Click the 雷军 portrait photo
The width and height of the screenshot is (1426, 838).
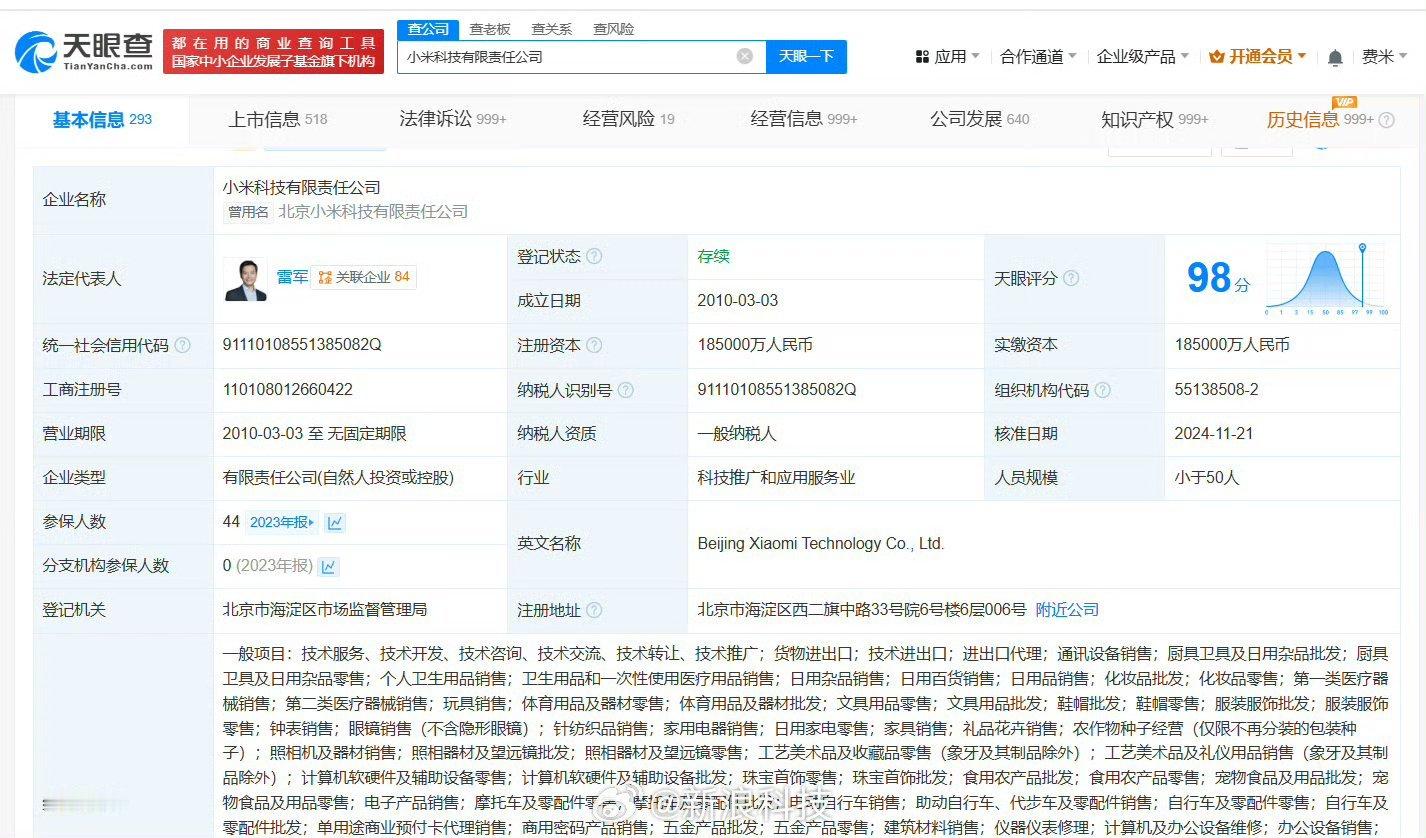[245, 279]
